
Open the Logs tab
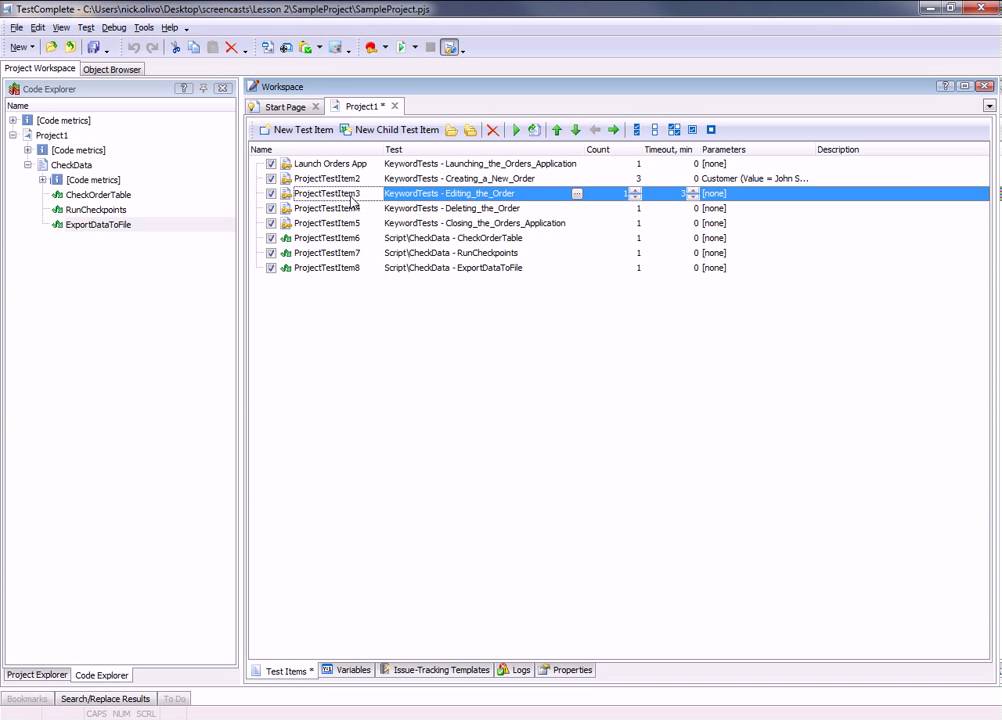click(514, 670)
